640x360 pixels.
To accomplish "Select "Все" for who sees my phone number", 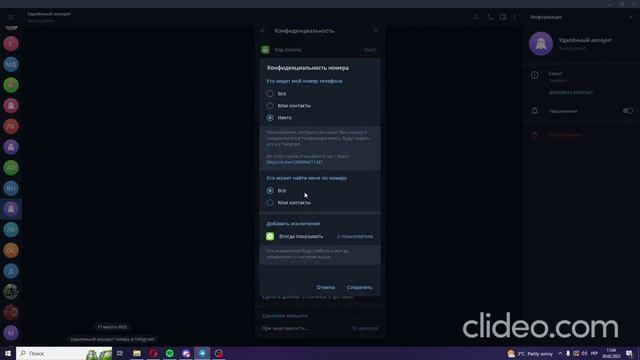I will (276, 93).
